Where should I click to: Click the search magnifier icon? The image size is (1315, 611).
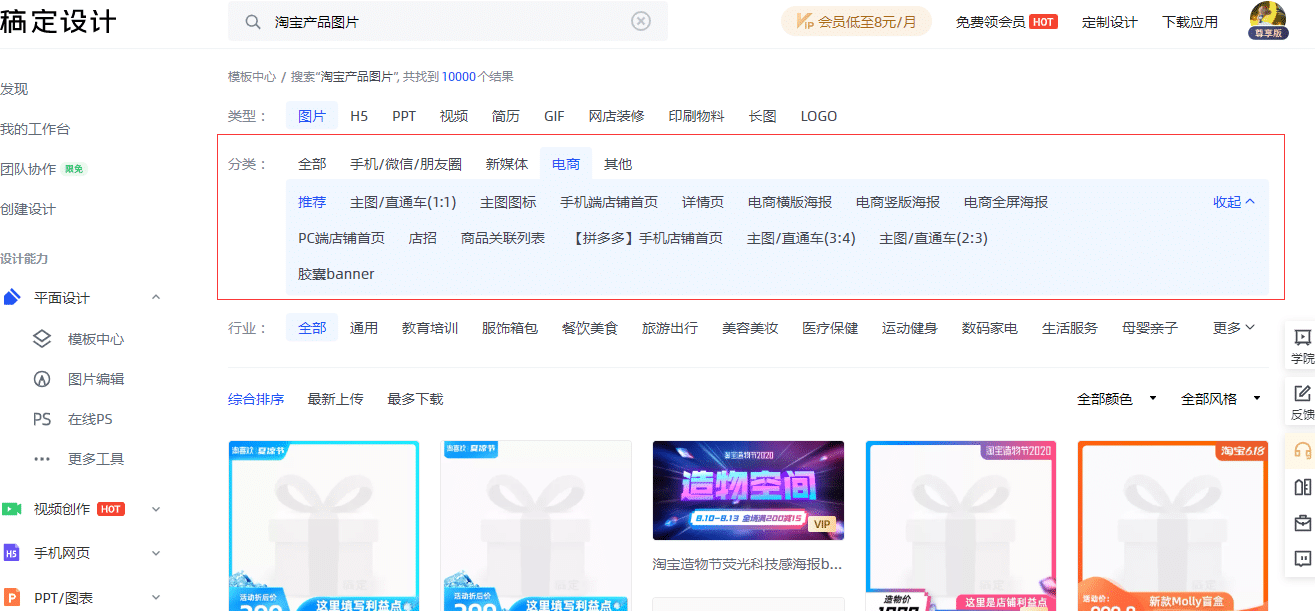pyautogui.click(x=254, y=22)
